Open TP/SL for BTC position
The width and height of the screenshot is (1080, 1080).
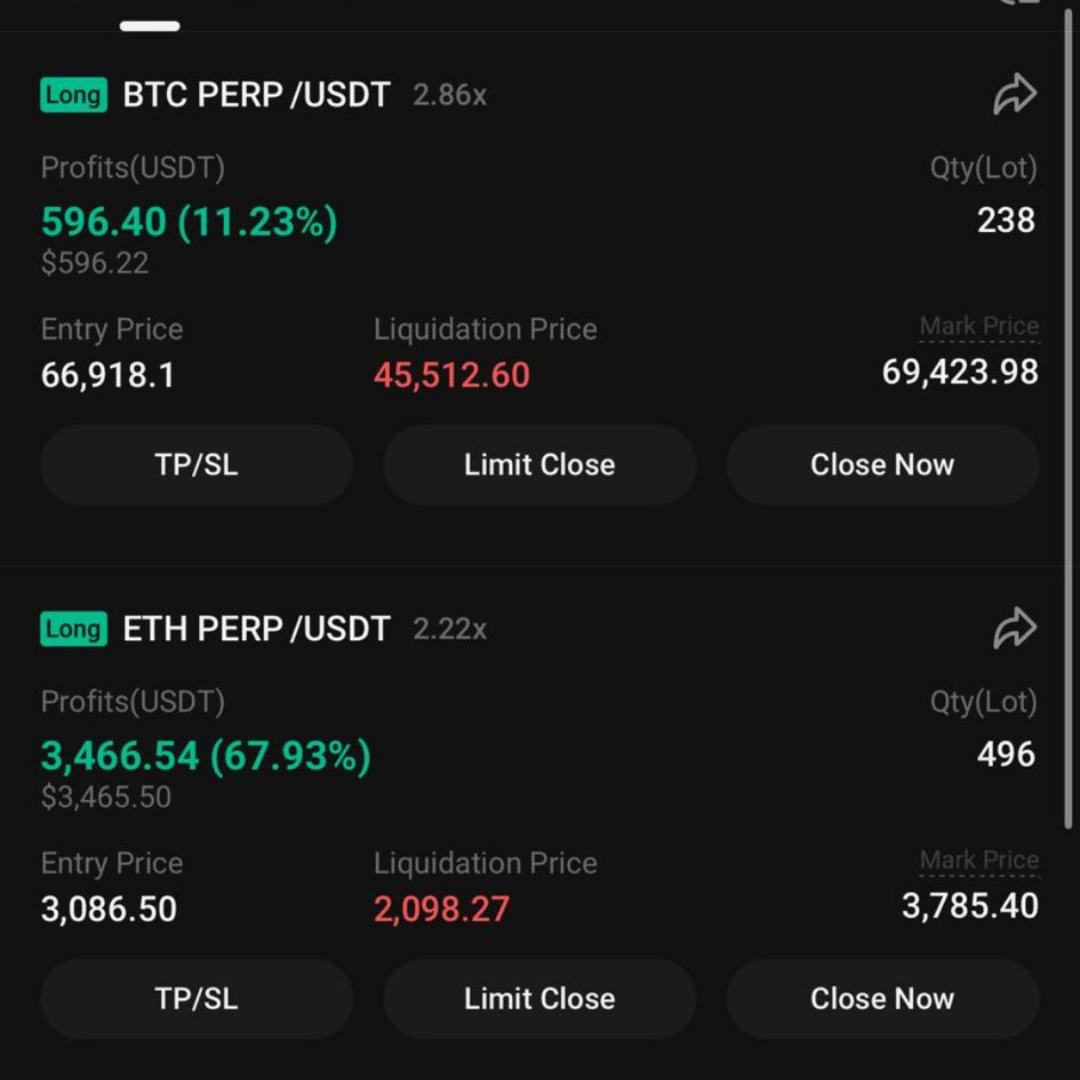coord(197,465)
